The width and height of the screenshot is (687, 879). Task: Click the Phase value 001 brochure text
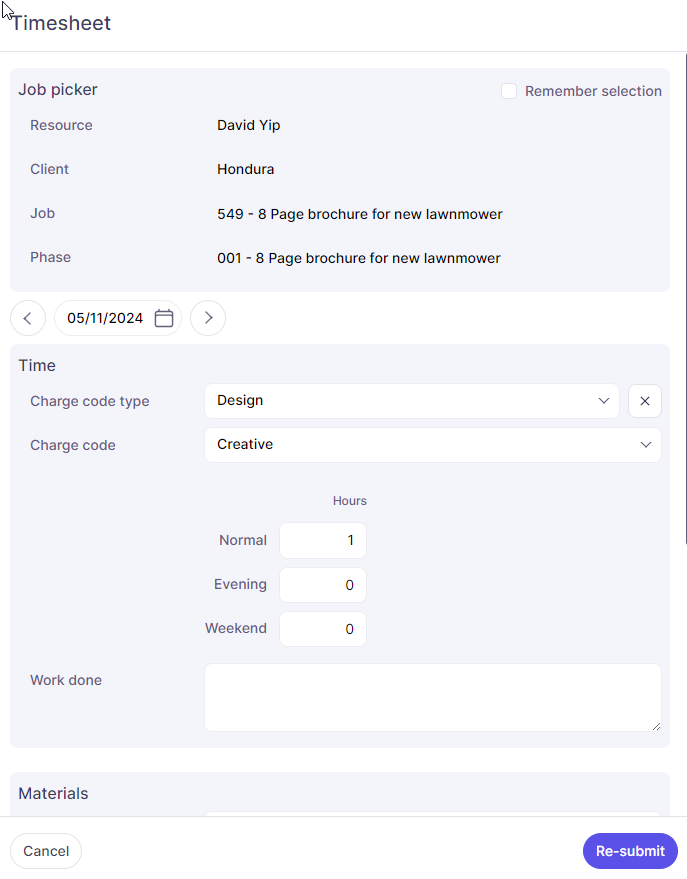tap(358, 258)
